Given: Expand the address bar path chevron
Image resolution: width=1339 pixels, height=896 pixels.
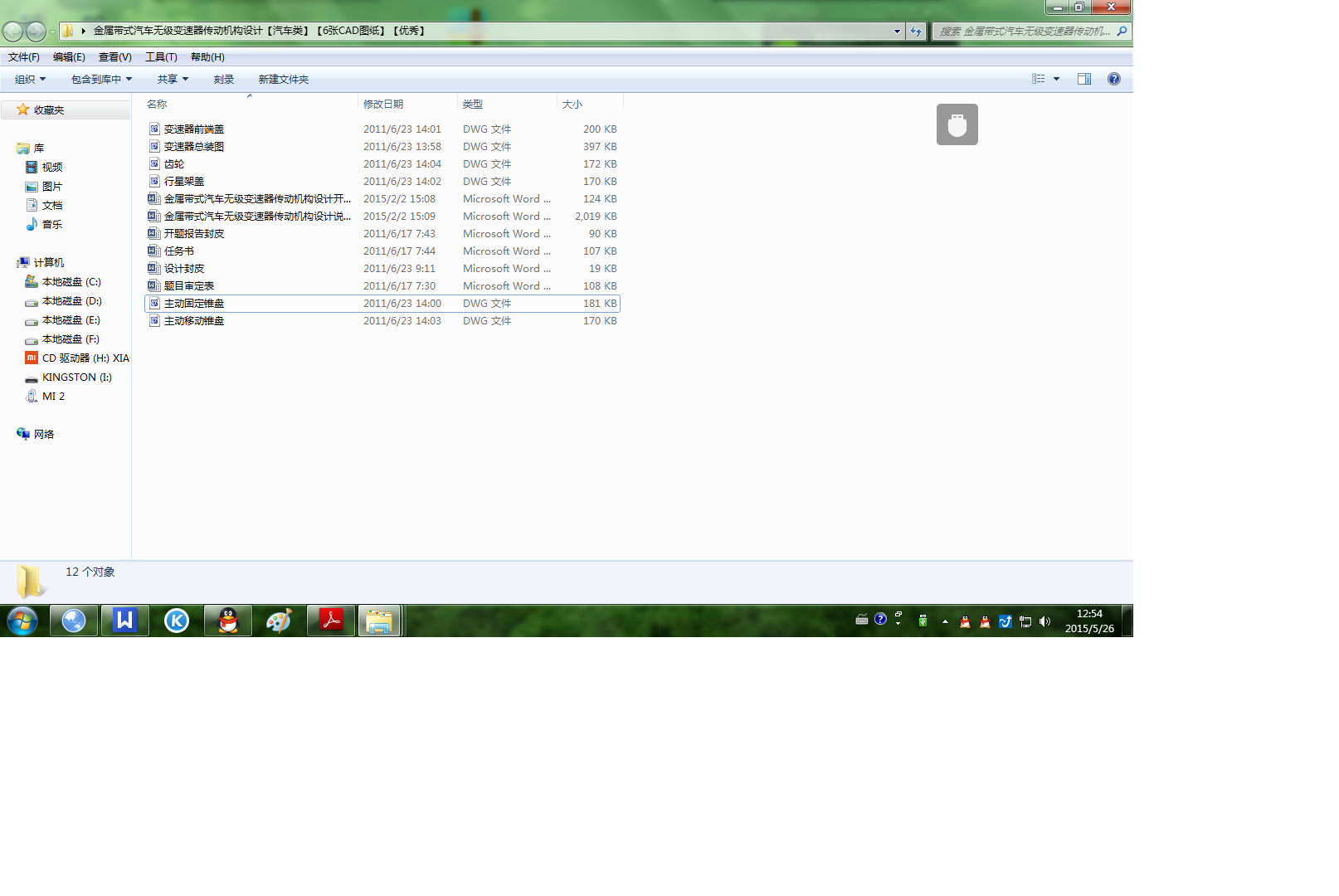Looking at the screenshot, I should (x=84, y=31).
